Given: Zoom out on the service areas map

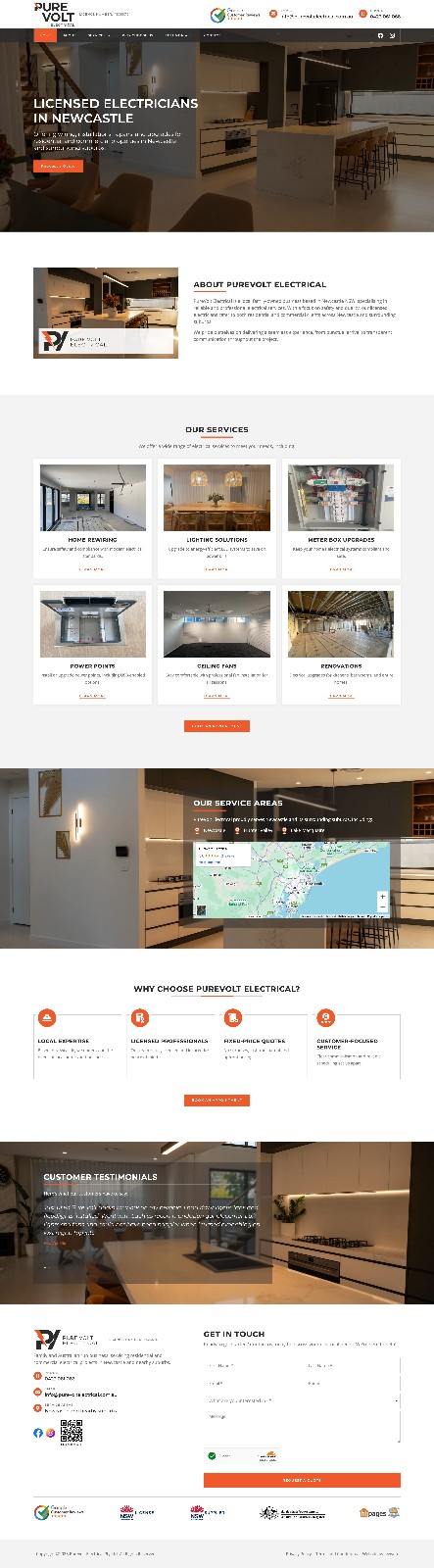Looking at the screenshot, I should coord(383,906).
